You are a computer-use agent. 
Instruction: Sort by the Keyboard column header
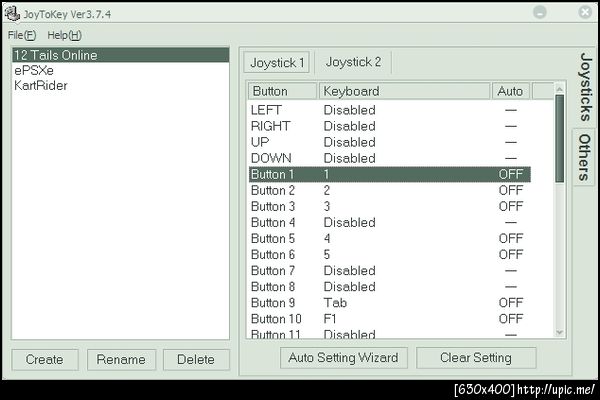click(405, 91)
